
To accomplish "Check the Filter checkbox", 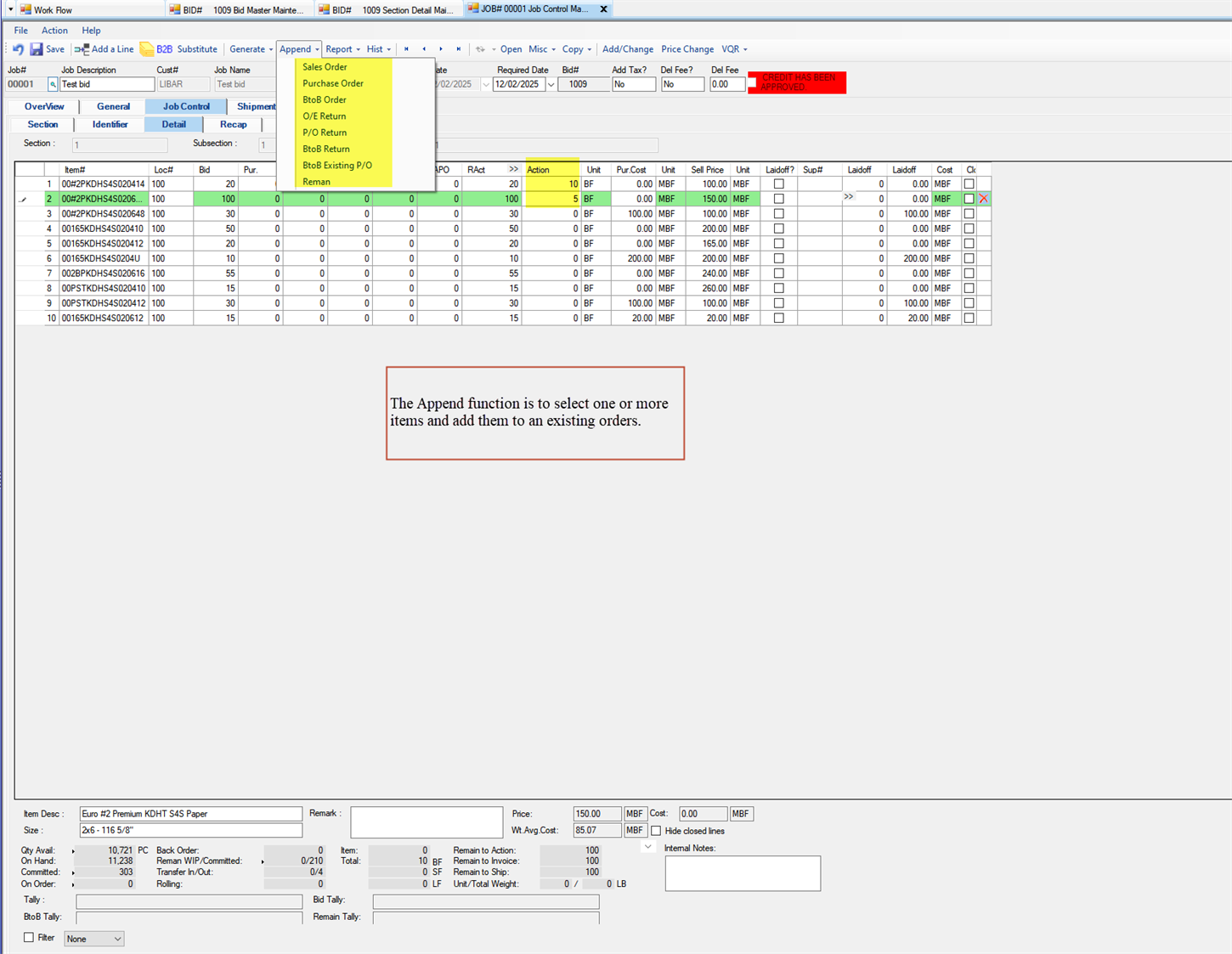I will click(29, 938).
